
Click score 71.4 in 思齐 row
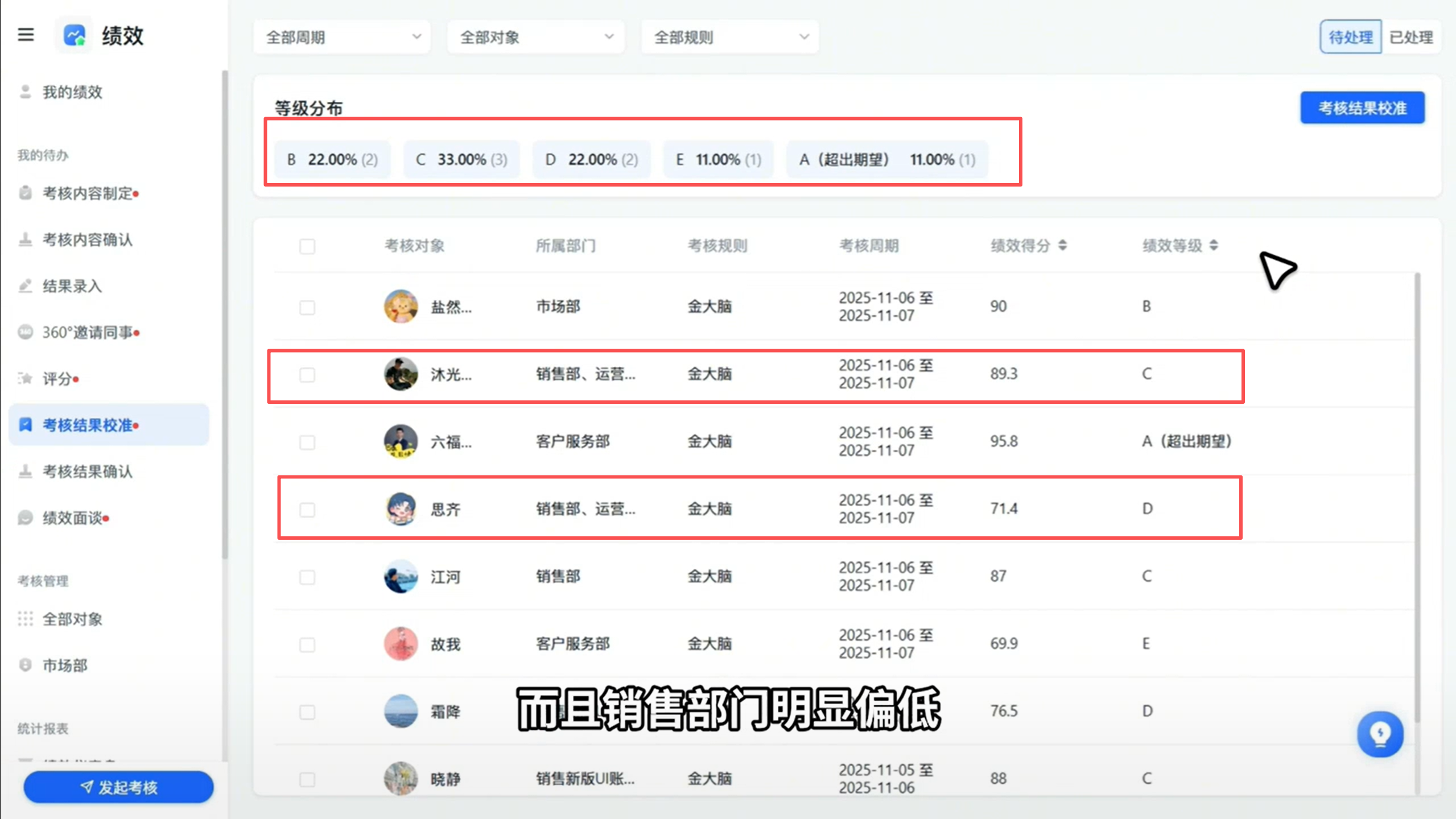click(1004, 508)
